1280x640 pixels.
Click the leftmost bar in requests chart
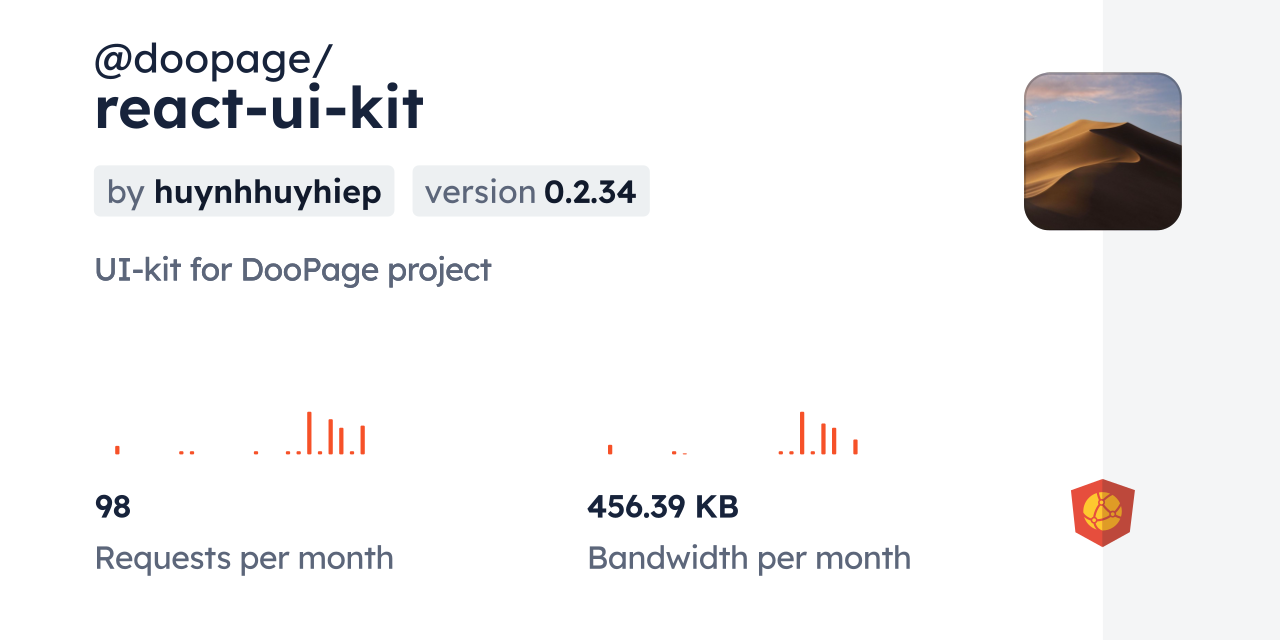click(x=117, y=450)
